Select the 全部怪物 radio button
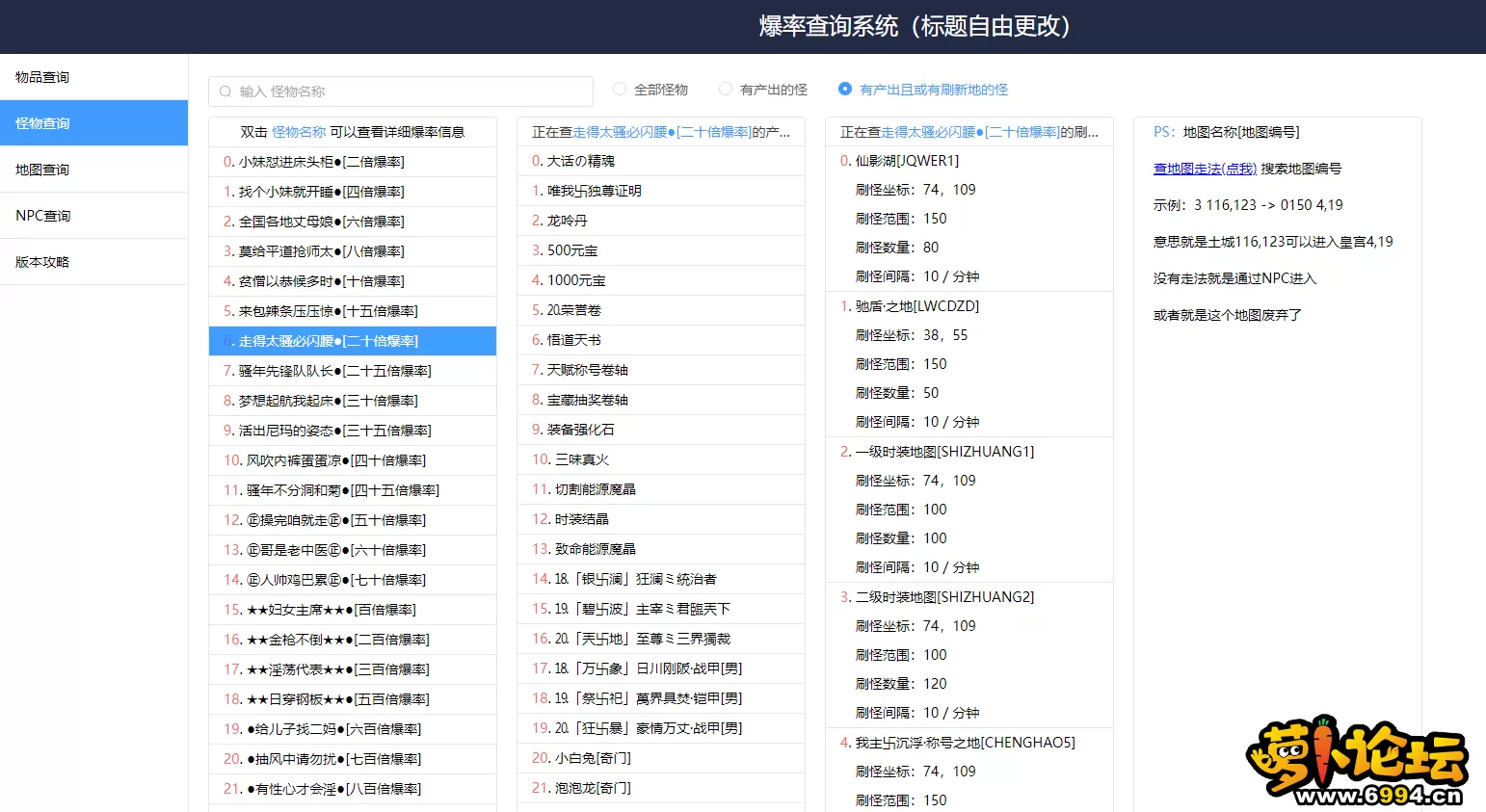Image resolution: width=1486 pixels, height=812 pixels. click(620, 89)
